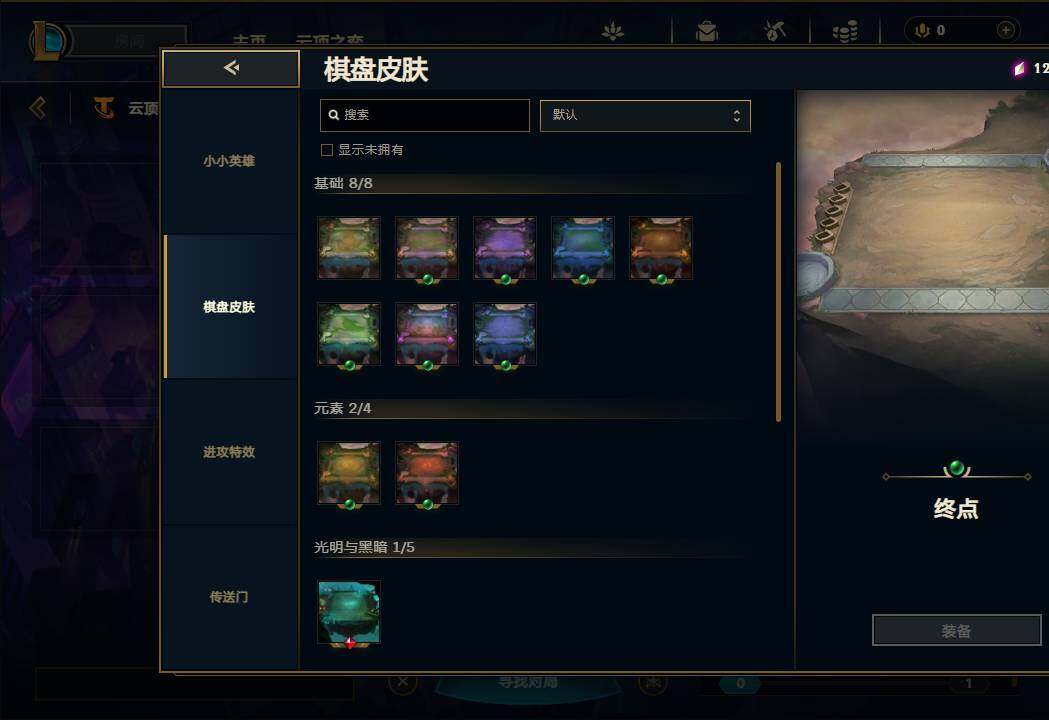
Task: Select the purple arena skin in the 基础 row
Action: click(504, 248)
